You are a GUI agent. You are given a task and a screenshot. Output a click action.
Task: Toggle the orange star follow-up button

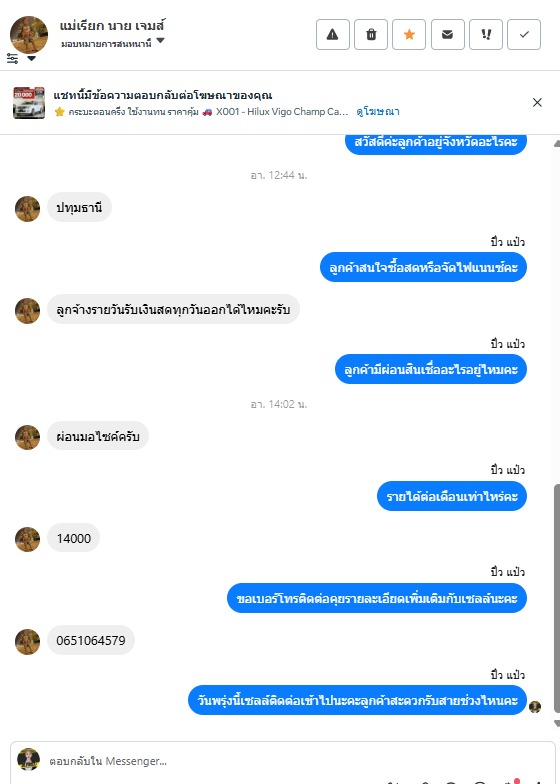409,34
